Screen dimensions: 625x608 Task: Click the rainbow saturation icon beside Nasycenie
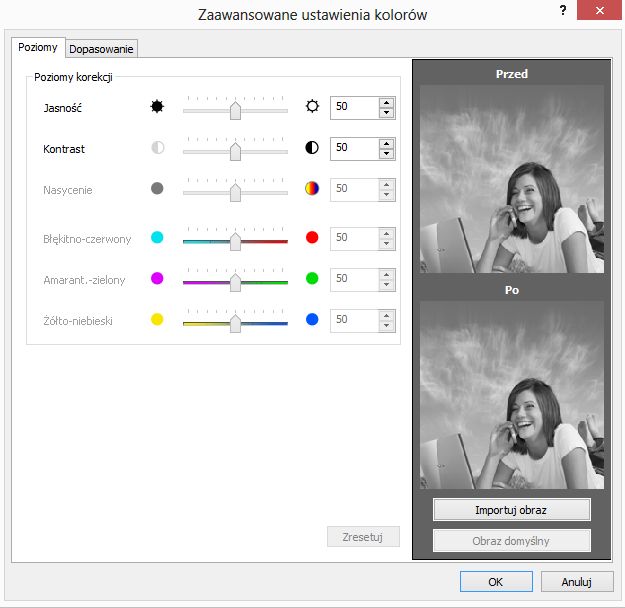(312, 188)
